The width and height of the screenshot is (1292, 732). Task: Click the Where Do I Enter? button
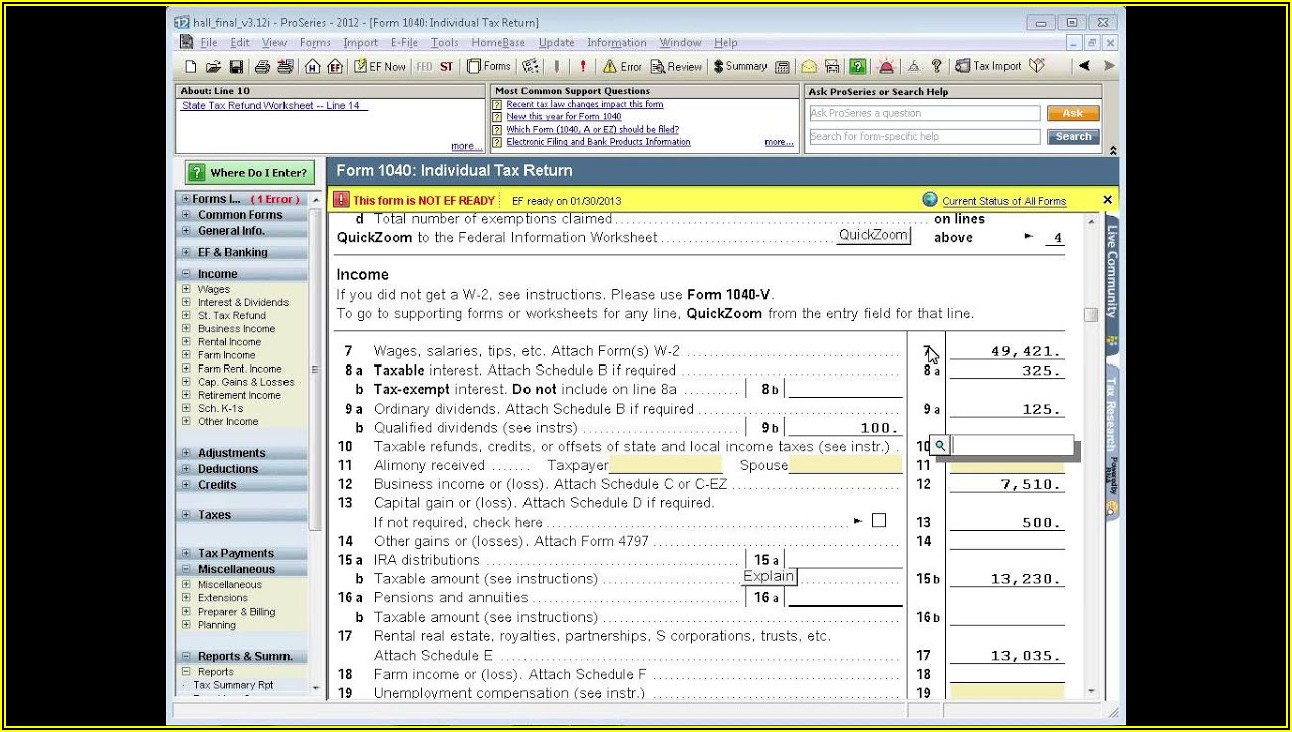248,173
